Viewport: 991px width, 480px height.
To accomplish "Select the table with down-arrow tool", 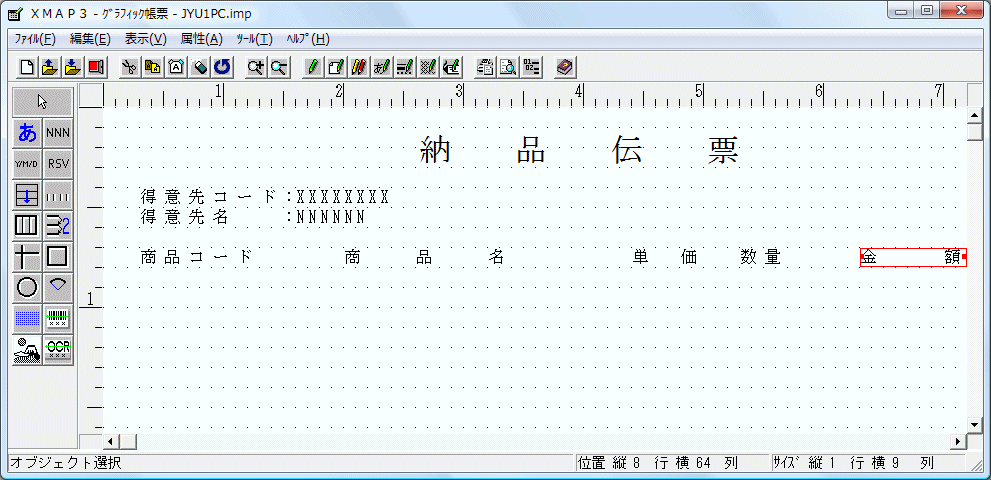I will tap(28, 195).
